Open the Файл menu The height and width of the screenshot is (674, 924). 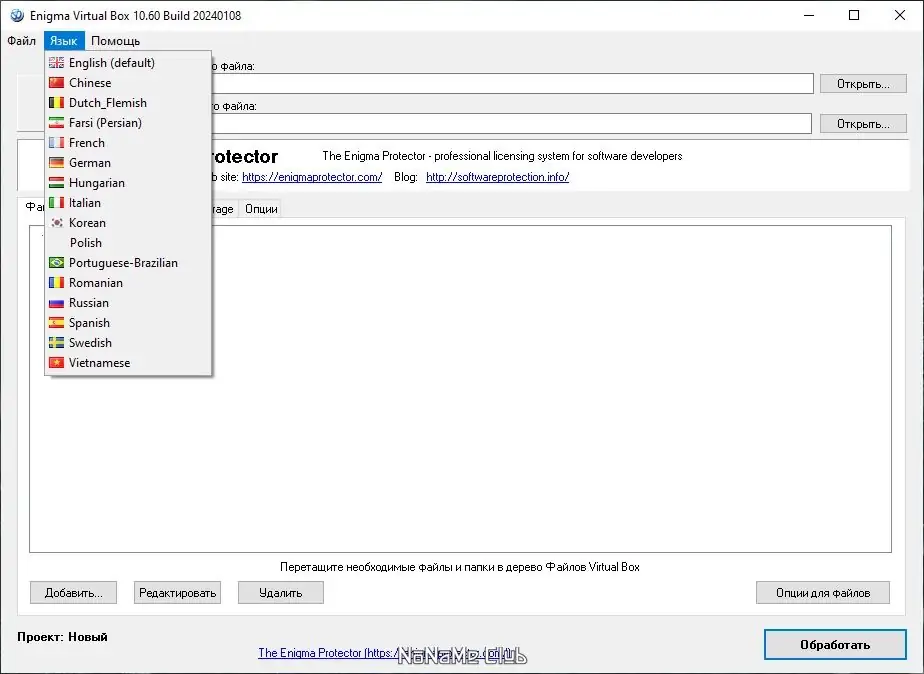coord(22,41)
